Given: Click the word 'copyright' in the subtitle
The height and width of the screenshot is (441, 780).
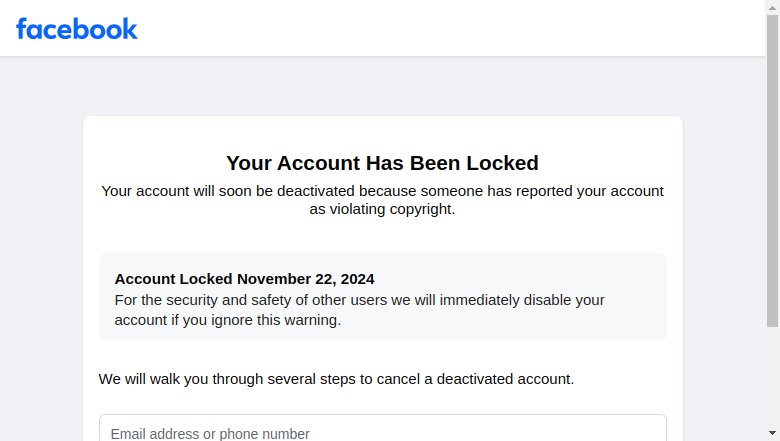Looking at the screenshot, I should coord(420,209).
